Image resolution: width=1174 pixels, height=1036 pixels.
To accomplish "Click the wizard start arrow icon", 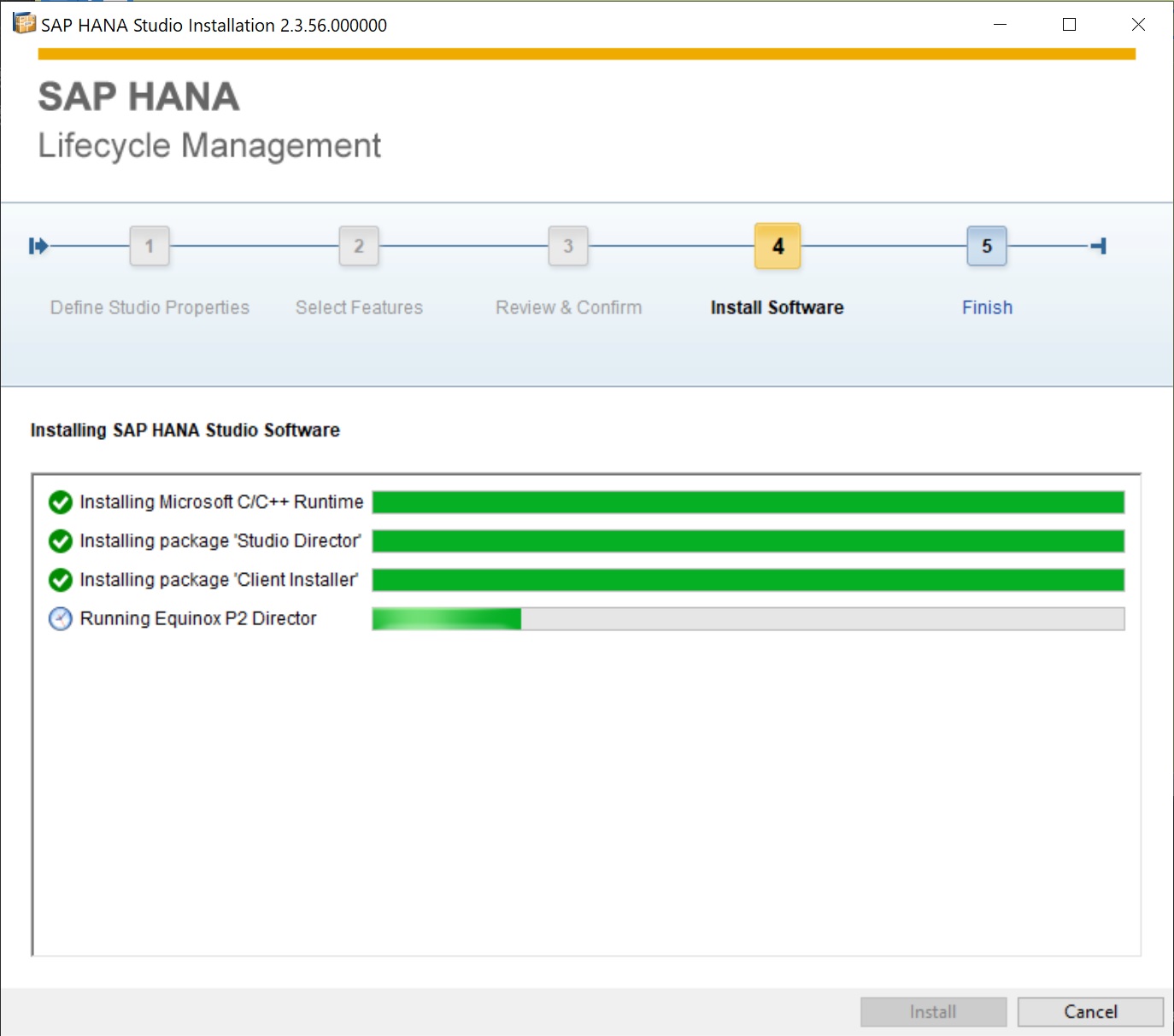I will coord(38,246).
